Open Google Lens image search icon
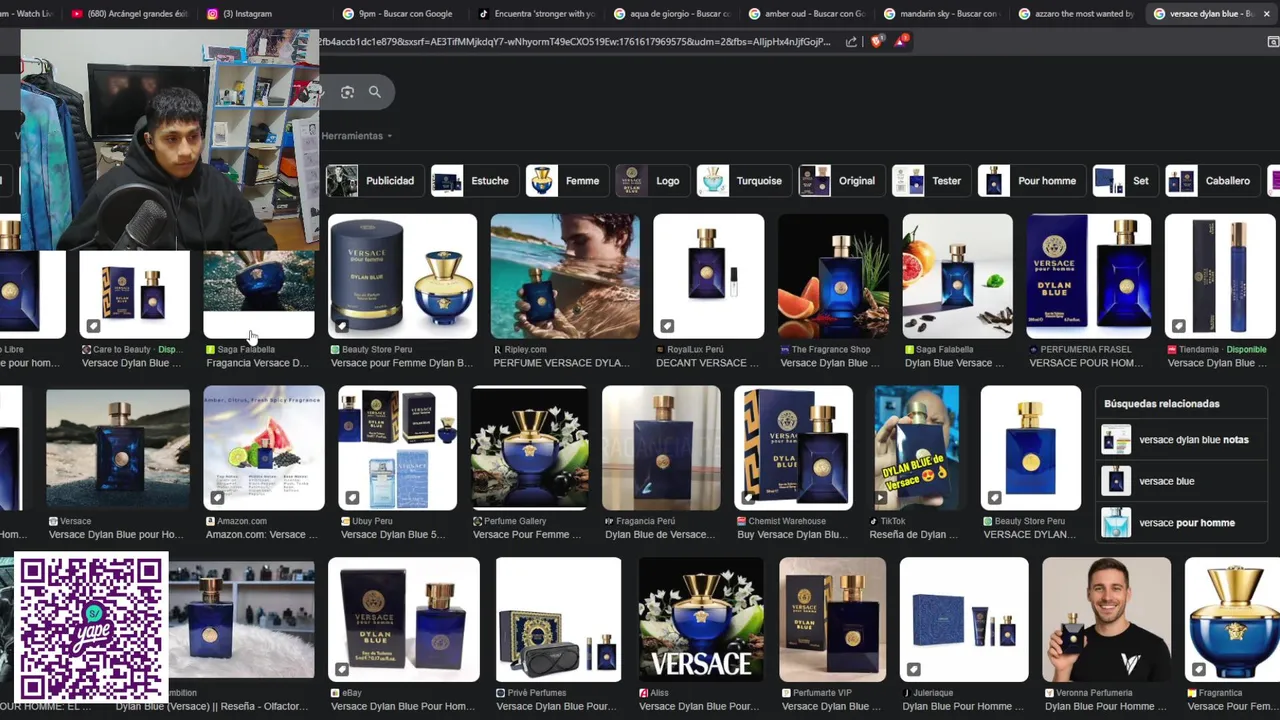 (x=347, y=92)
